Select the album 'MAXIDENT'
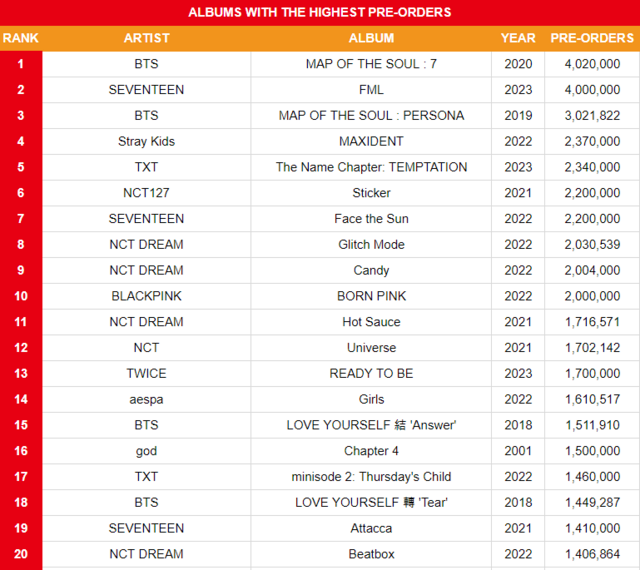Image resolution: width=640 pixels, height=570 pixels. (371, 141)
